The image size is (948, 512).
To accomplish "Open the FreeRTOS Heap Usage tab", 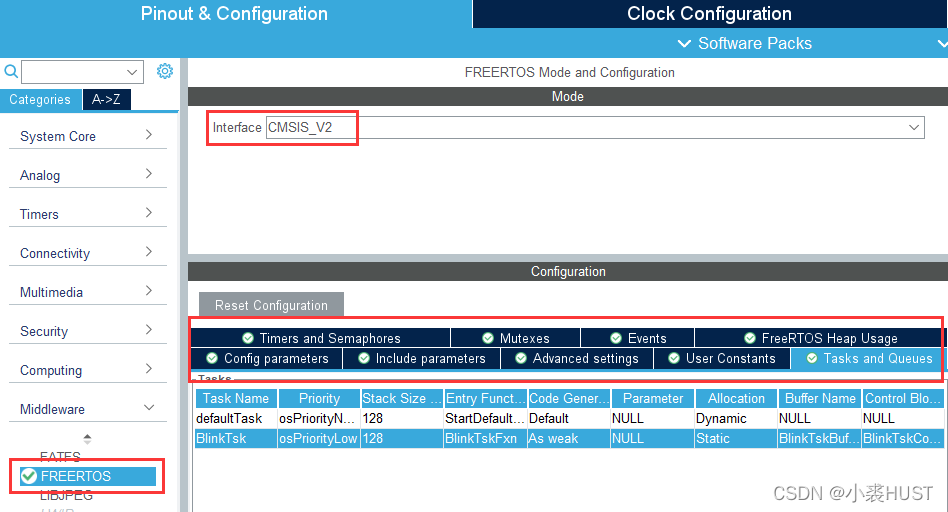I will pos(819,338).
